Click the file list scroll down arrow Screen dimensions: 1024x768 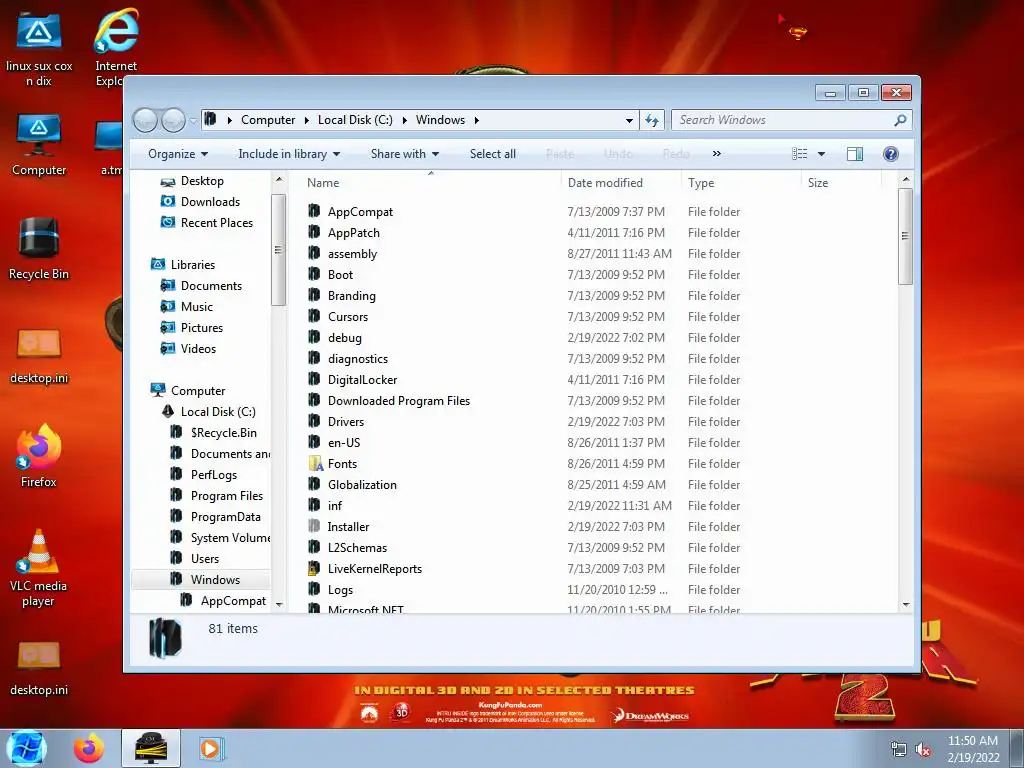(905, 605)
